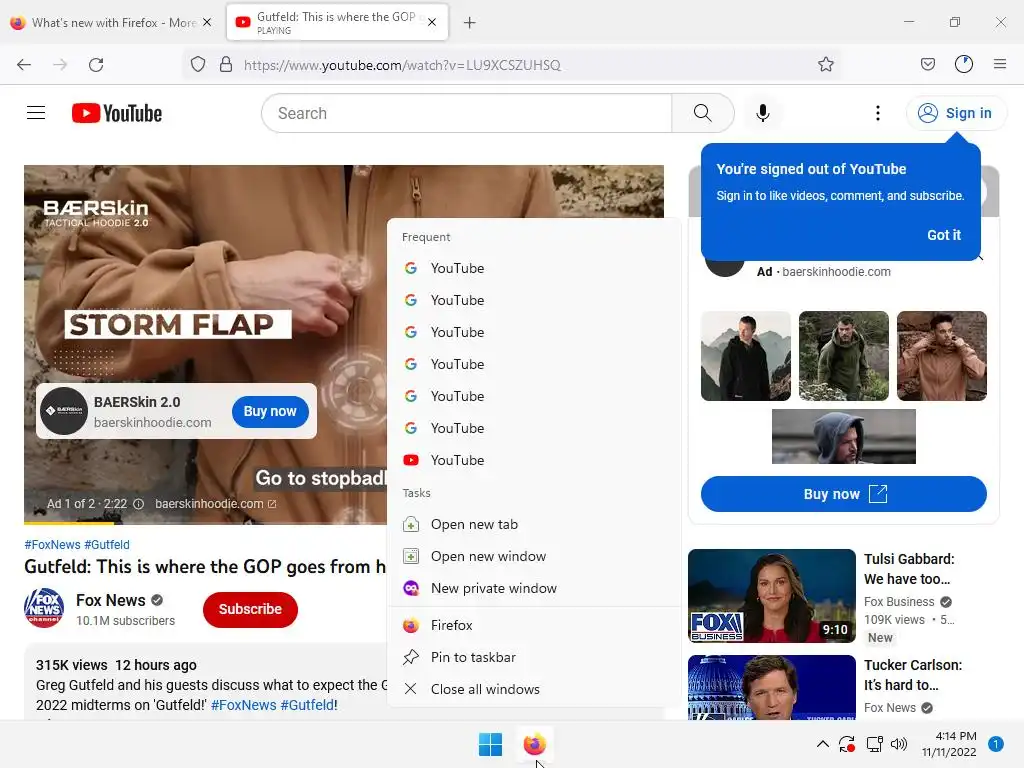1024x768 pixels.
Task: Open the volume speaker tray icon
Action: [x=899, y=744]
